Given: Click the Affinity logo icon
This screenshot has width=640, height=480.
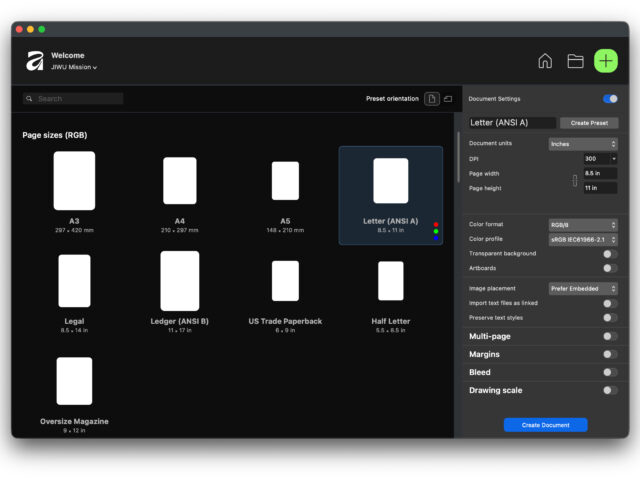Looking at the screenshot, I should (x=35, y=61).
